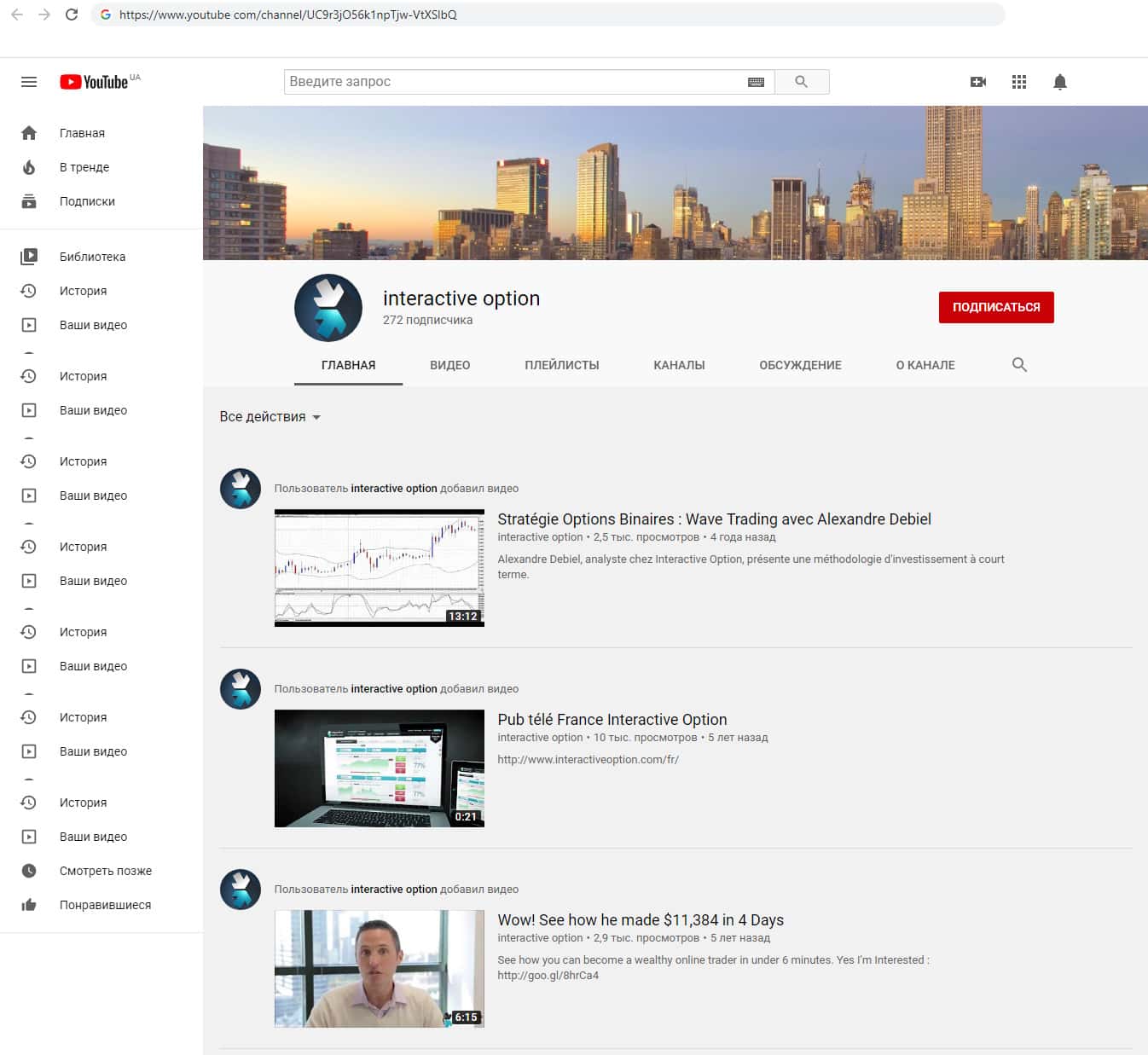The width and height of the screenshot is (1148, 1055).
Task: Click the browser forward arrow
Action: (x=44, y=14)
